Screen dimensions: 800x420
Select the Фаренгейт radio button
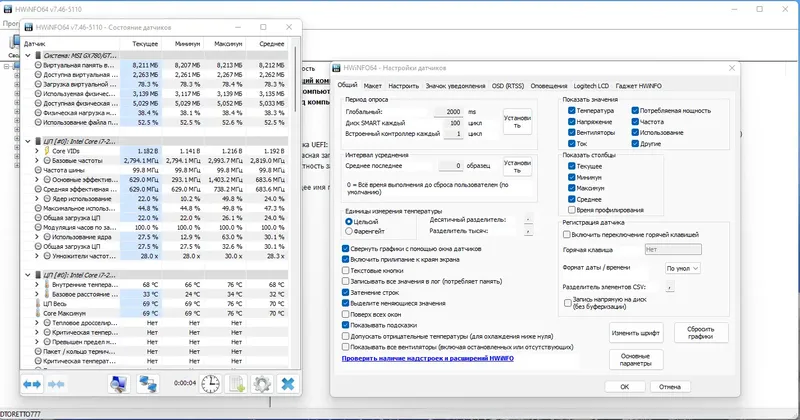[x=349, y=231]
